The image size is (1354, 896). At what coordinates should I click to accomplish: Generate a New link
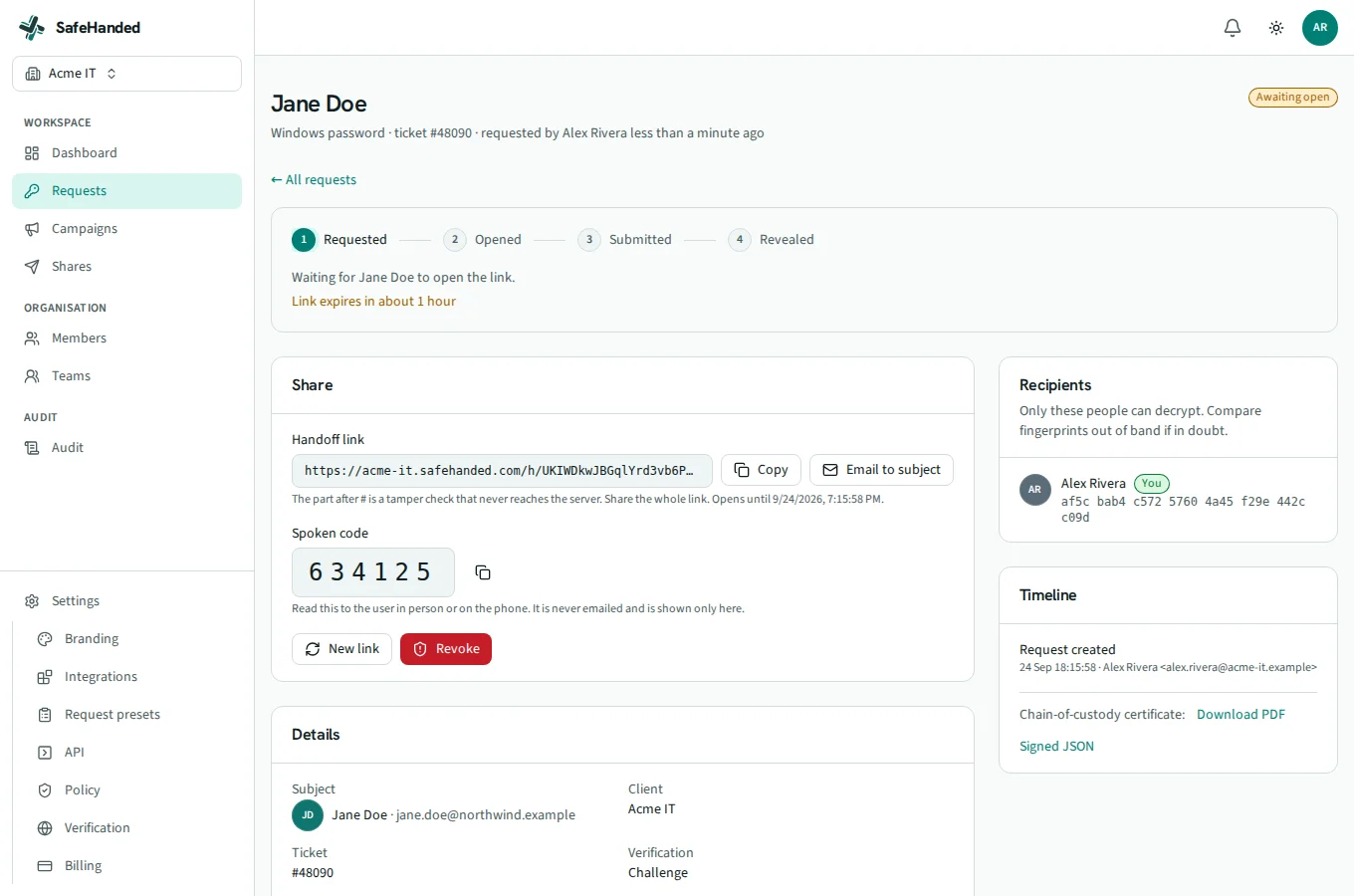(341, 649)
